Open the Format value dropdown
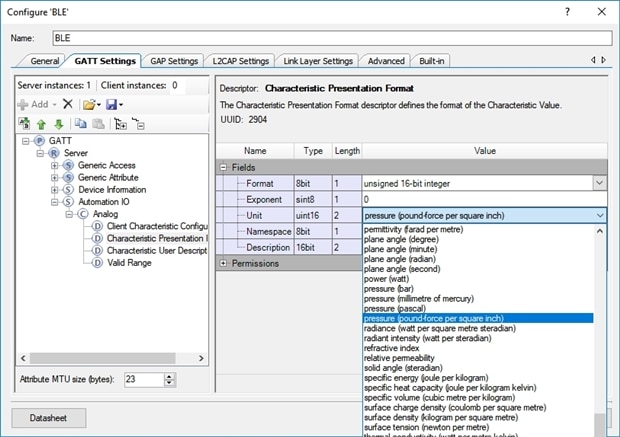Screen dimensions: 620x437 (598, 183)
